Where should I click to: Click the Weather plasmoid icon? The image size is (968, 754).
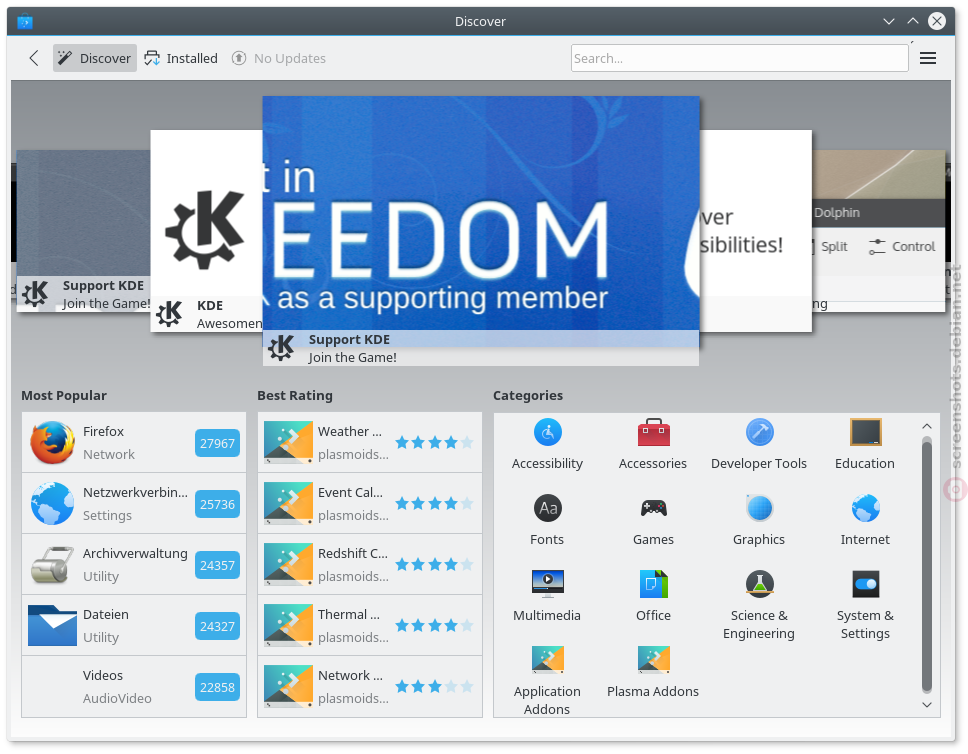(x=288, y=442)
